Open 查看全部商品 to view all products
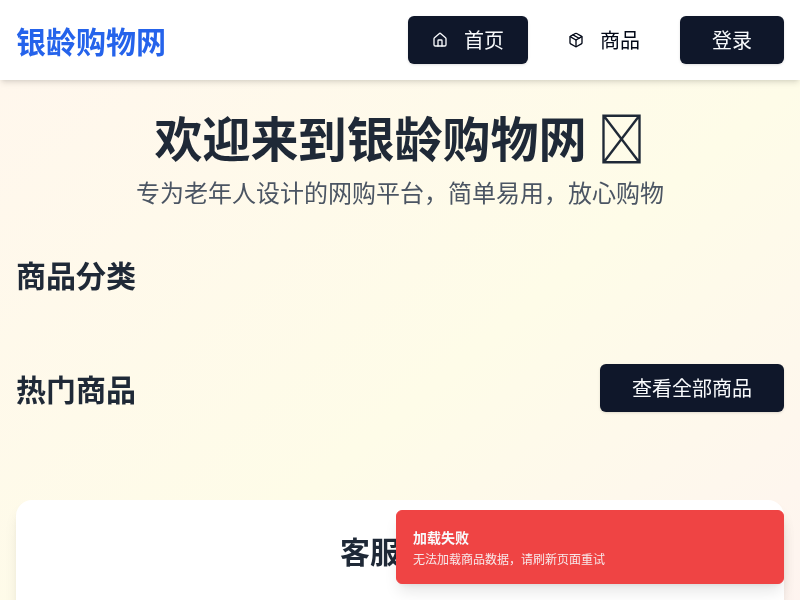The height and width of the screenshot is (600, 800). 692,388
